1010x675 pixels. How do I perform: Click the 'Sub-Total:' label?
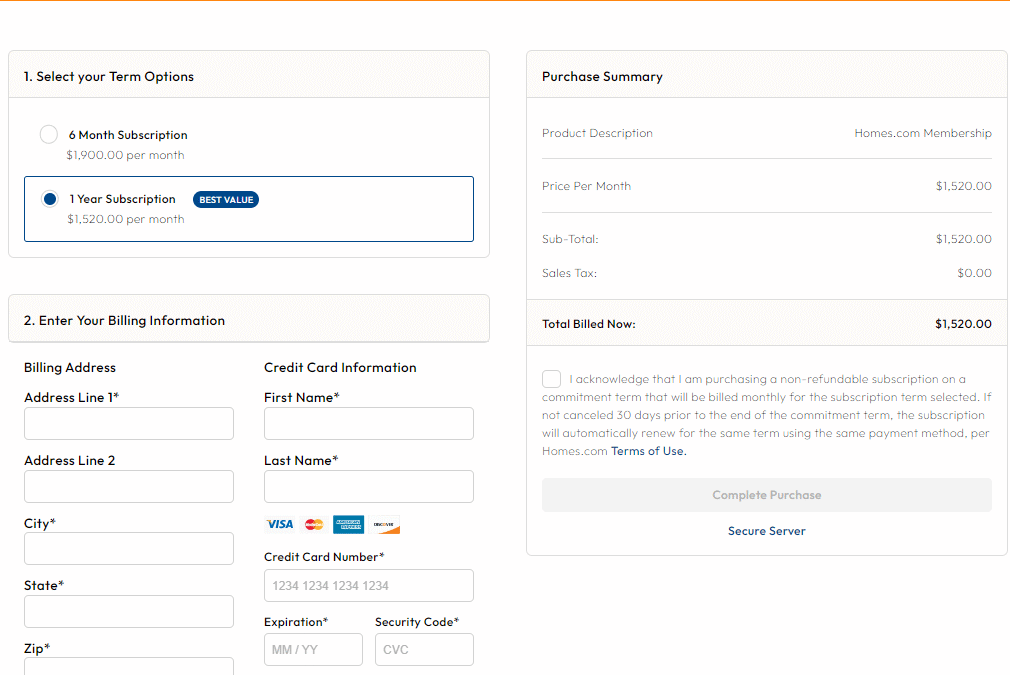point(570,238)
